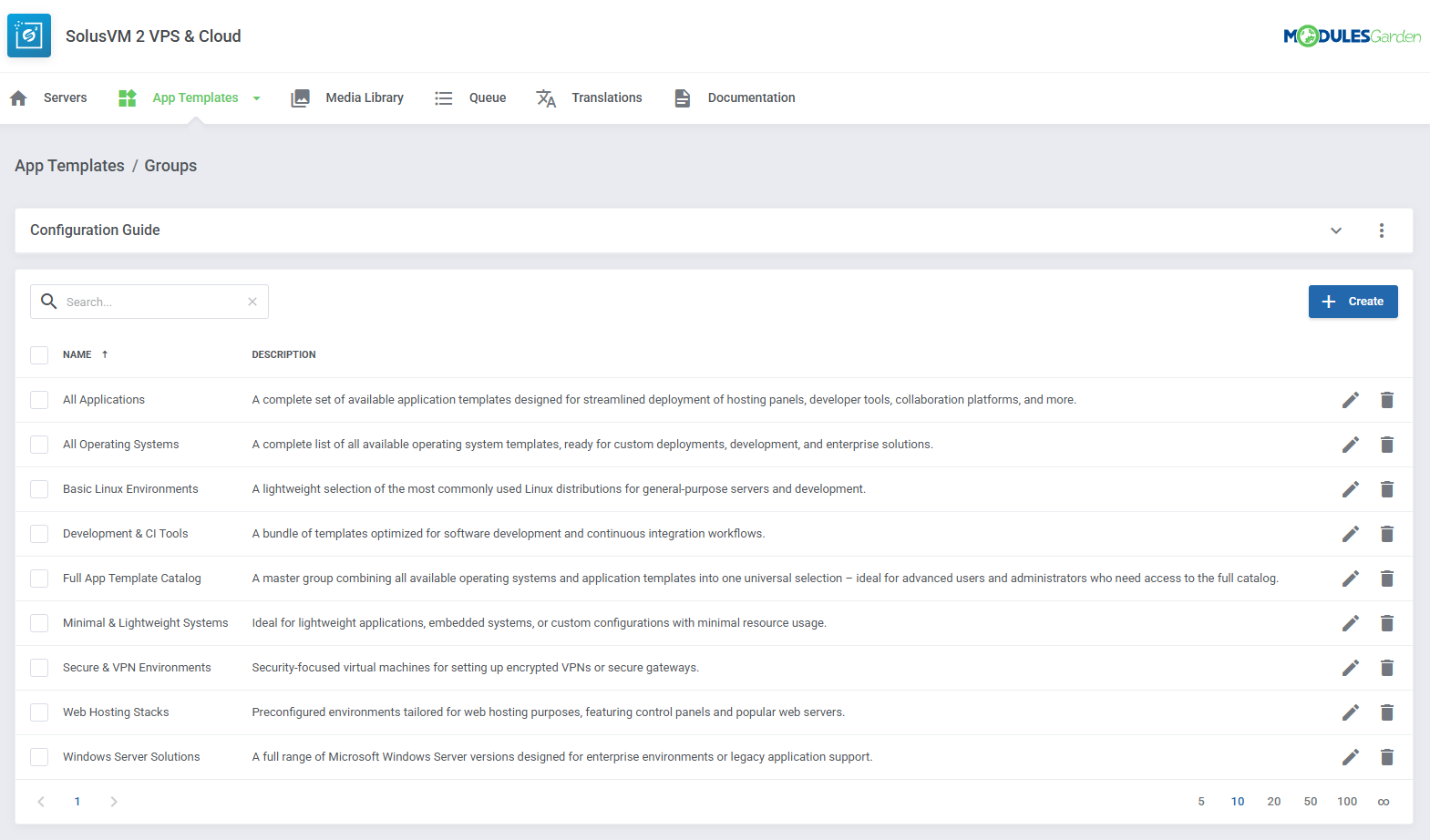Delete the Windows Server Solutions group

1386,757
